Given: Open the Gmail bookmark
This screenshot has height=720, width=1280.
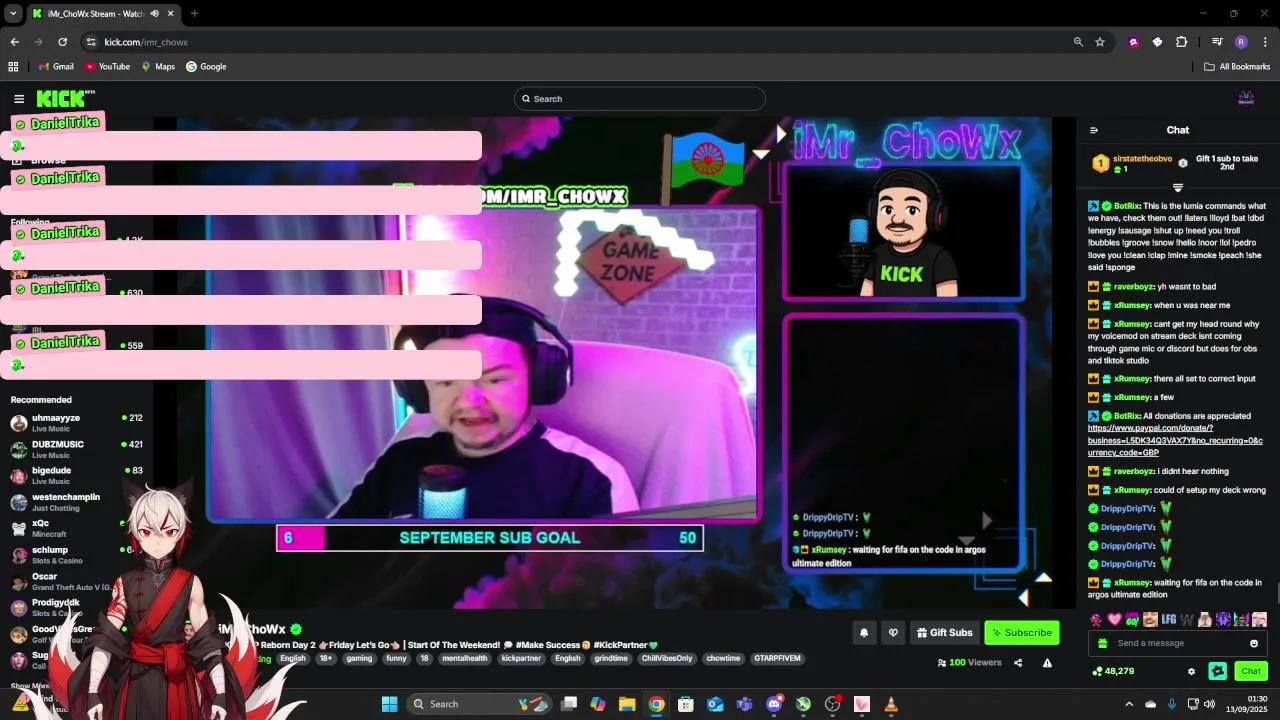Looking at the screenshot, I should 56,67.
